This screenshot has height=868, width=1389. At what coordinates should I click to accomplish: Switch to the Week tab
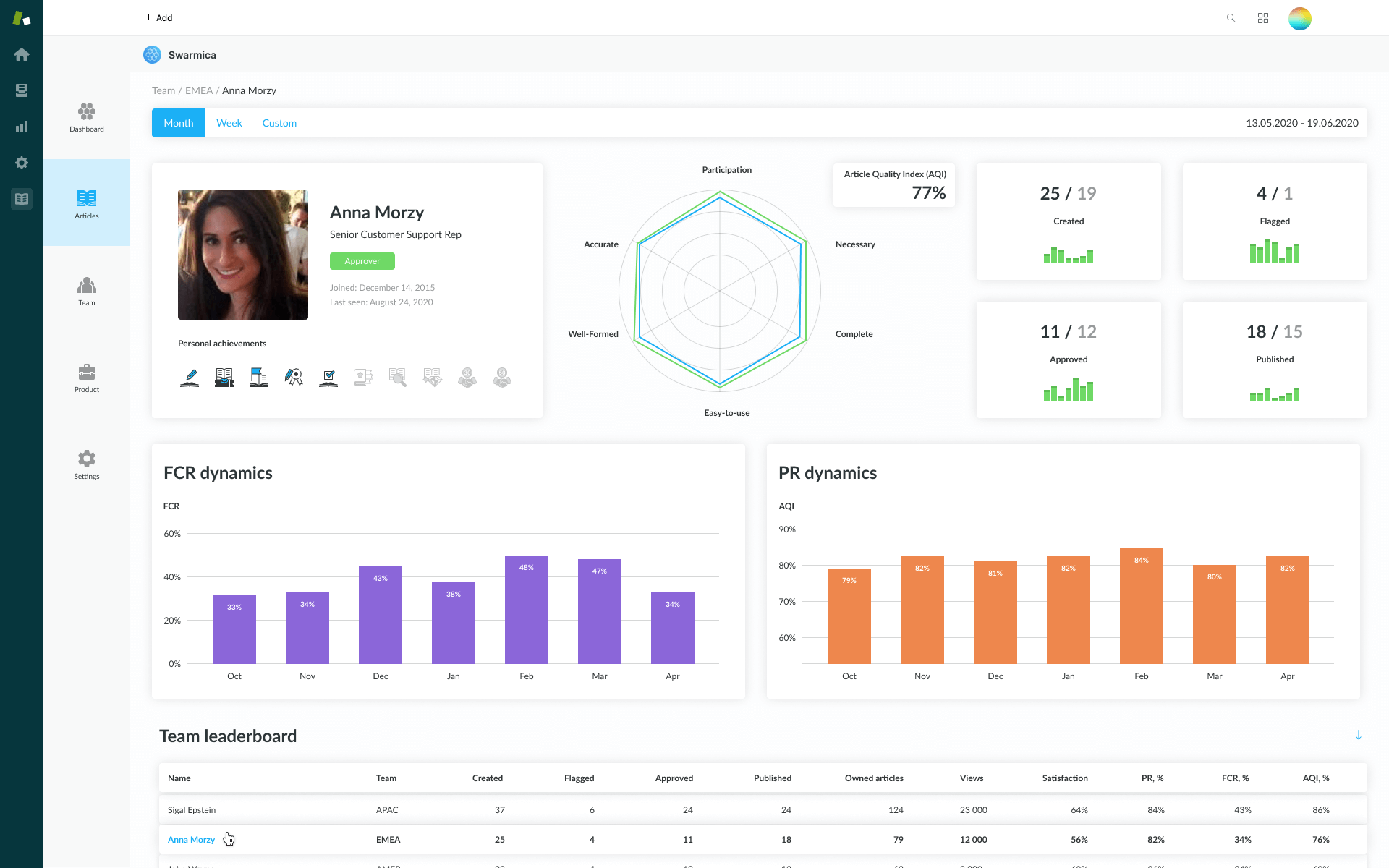(229, 123)
